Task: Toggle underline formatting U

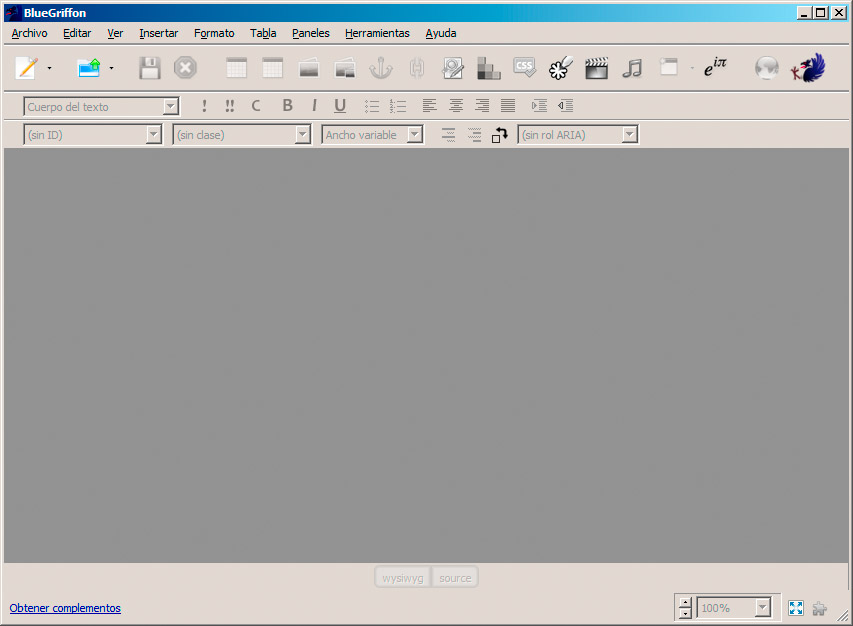Action: 340,106
